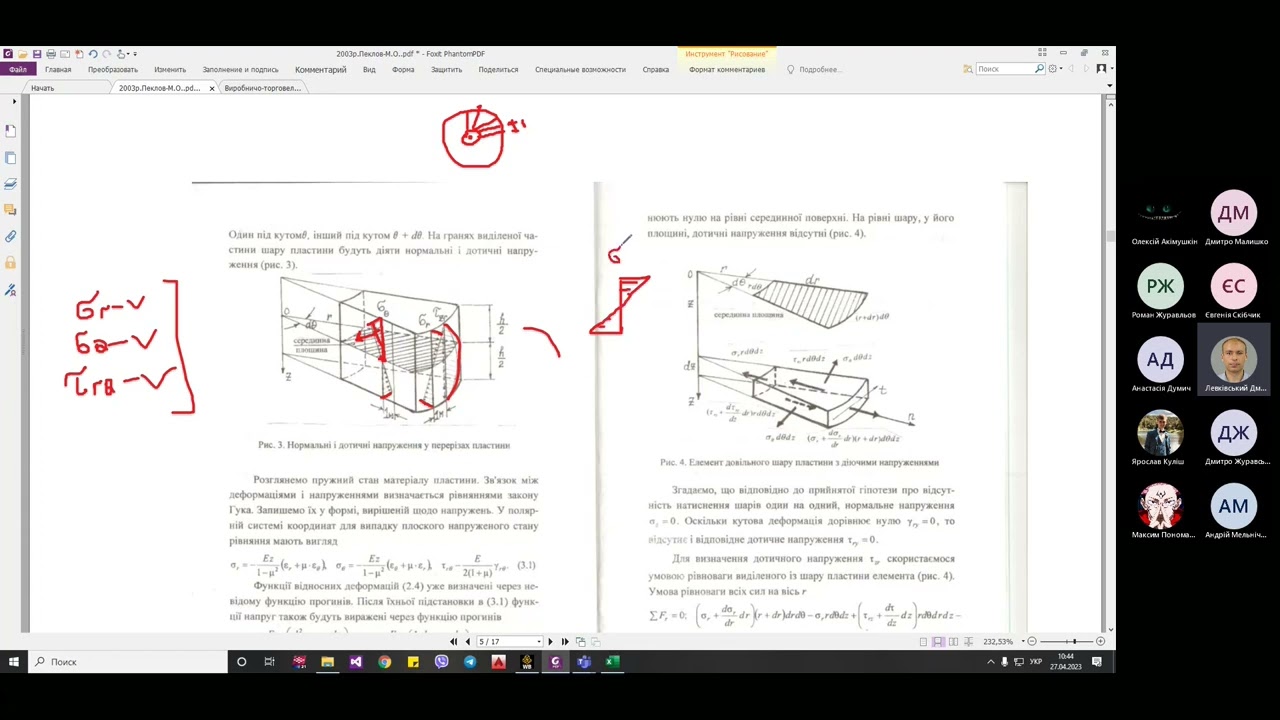Print the document using printer icon
This screenshot has height=720, width=1280.
51,54
